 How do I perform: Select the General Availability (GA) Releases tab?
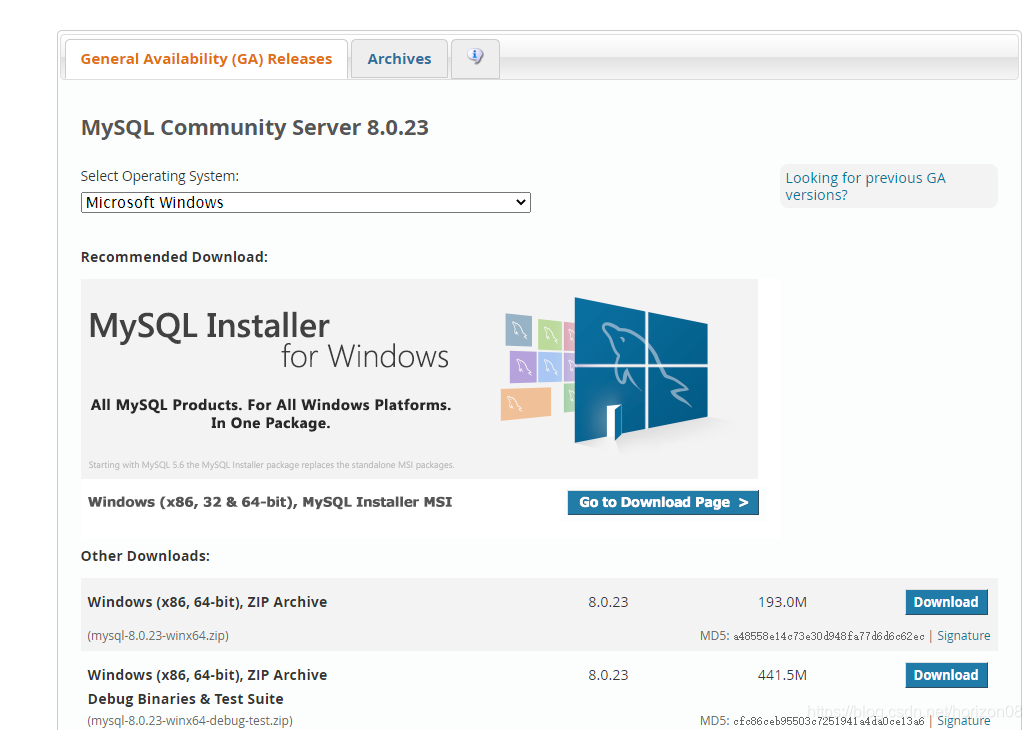pyautogui.click(x=206, y=59)
